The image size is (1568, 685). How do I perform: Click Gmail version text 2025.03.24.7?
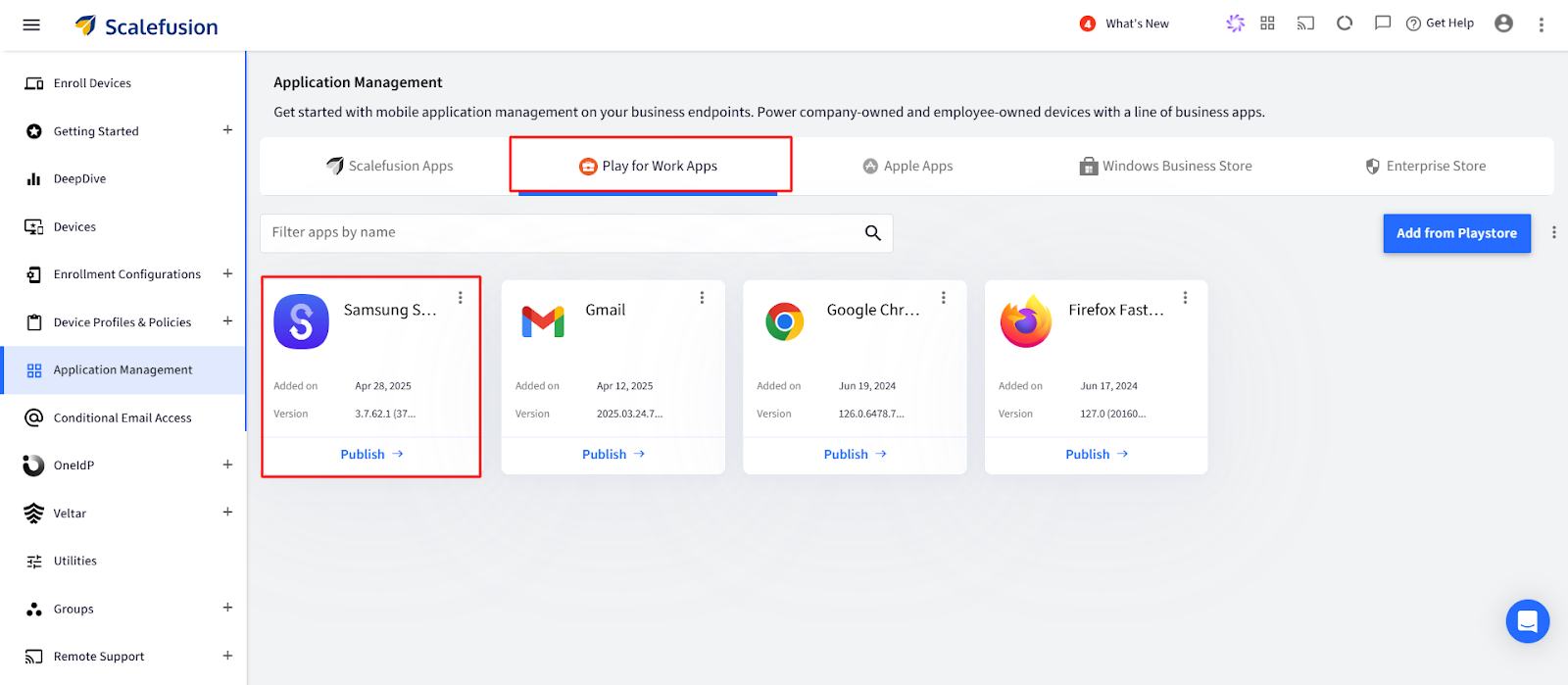(629, 415)
